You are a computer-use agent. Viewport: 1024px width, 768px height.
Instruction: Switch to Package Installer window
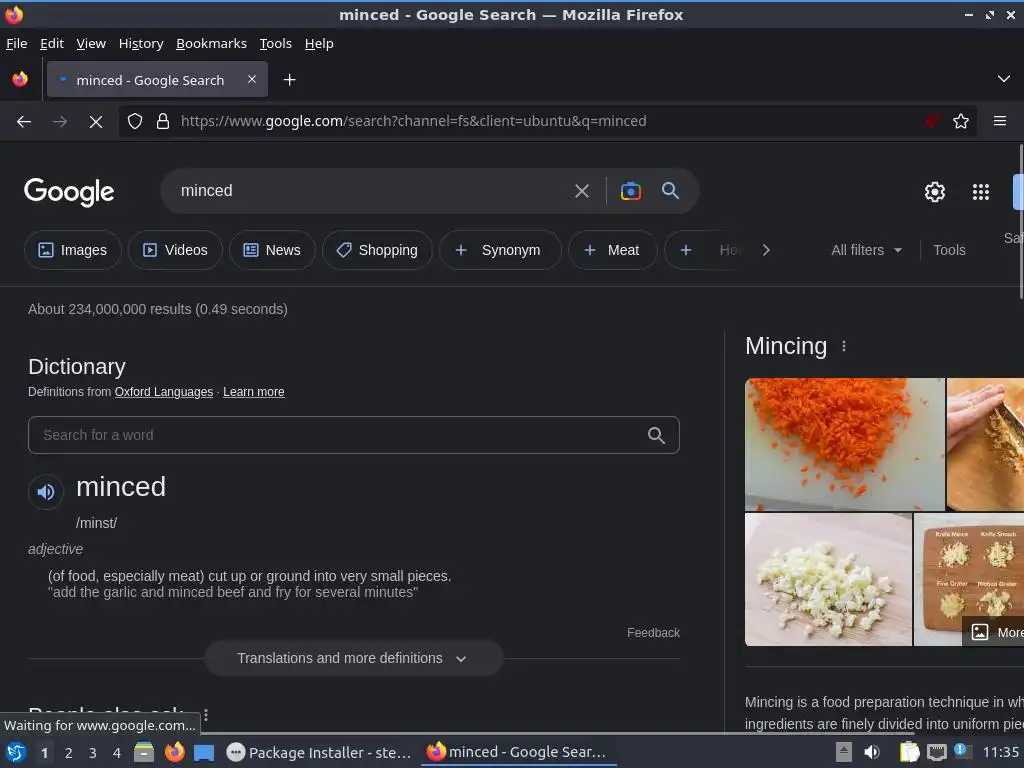[319, 753]
